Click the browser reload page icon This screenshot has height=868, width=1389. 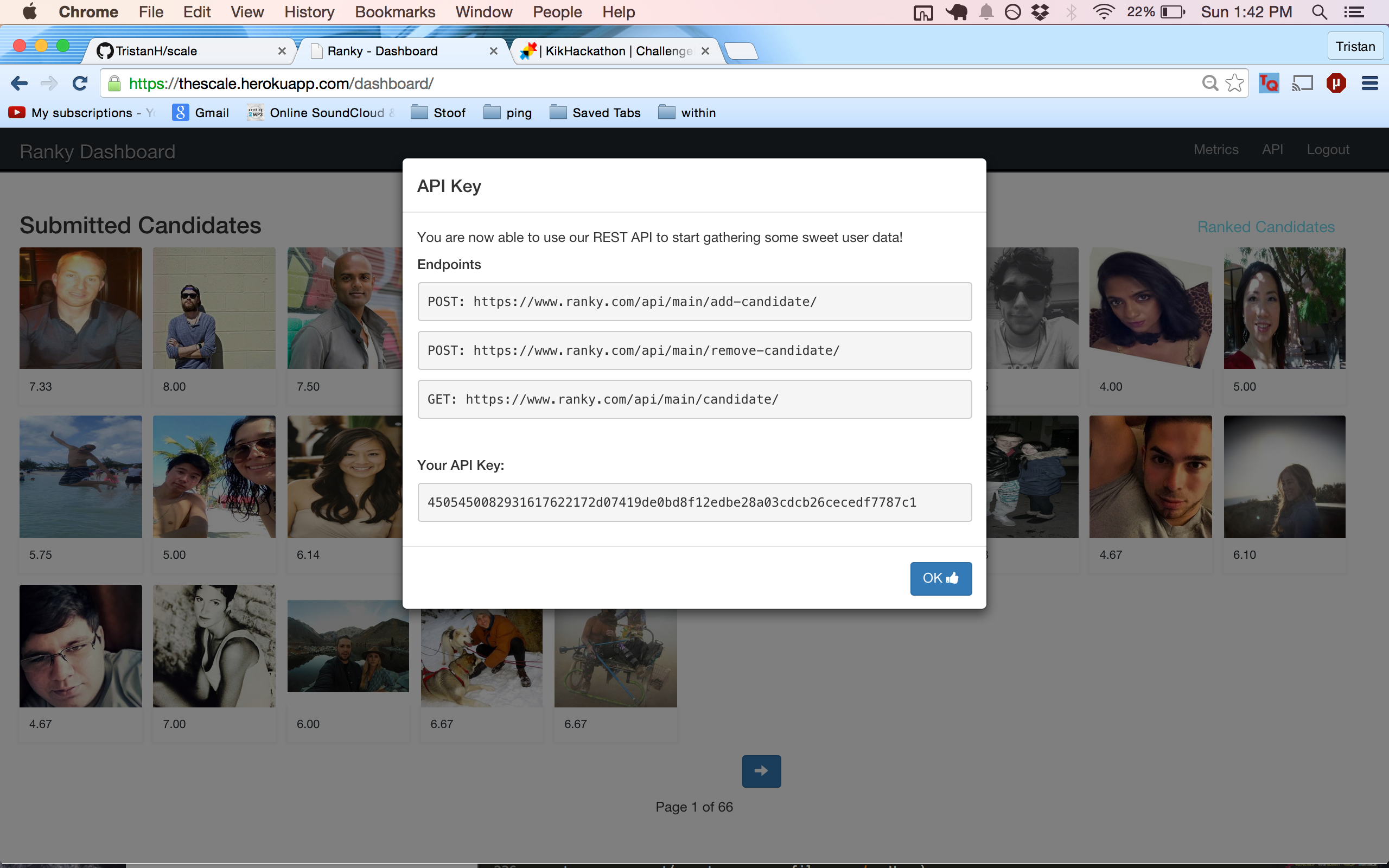coord(80,84)
